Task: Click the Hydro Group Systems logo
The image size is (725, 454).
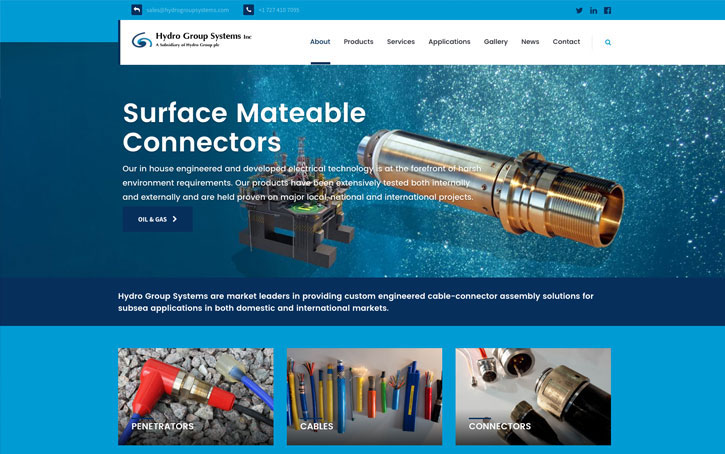Action: pyautogui.click(x=191, y=40)
